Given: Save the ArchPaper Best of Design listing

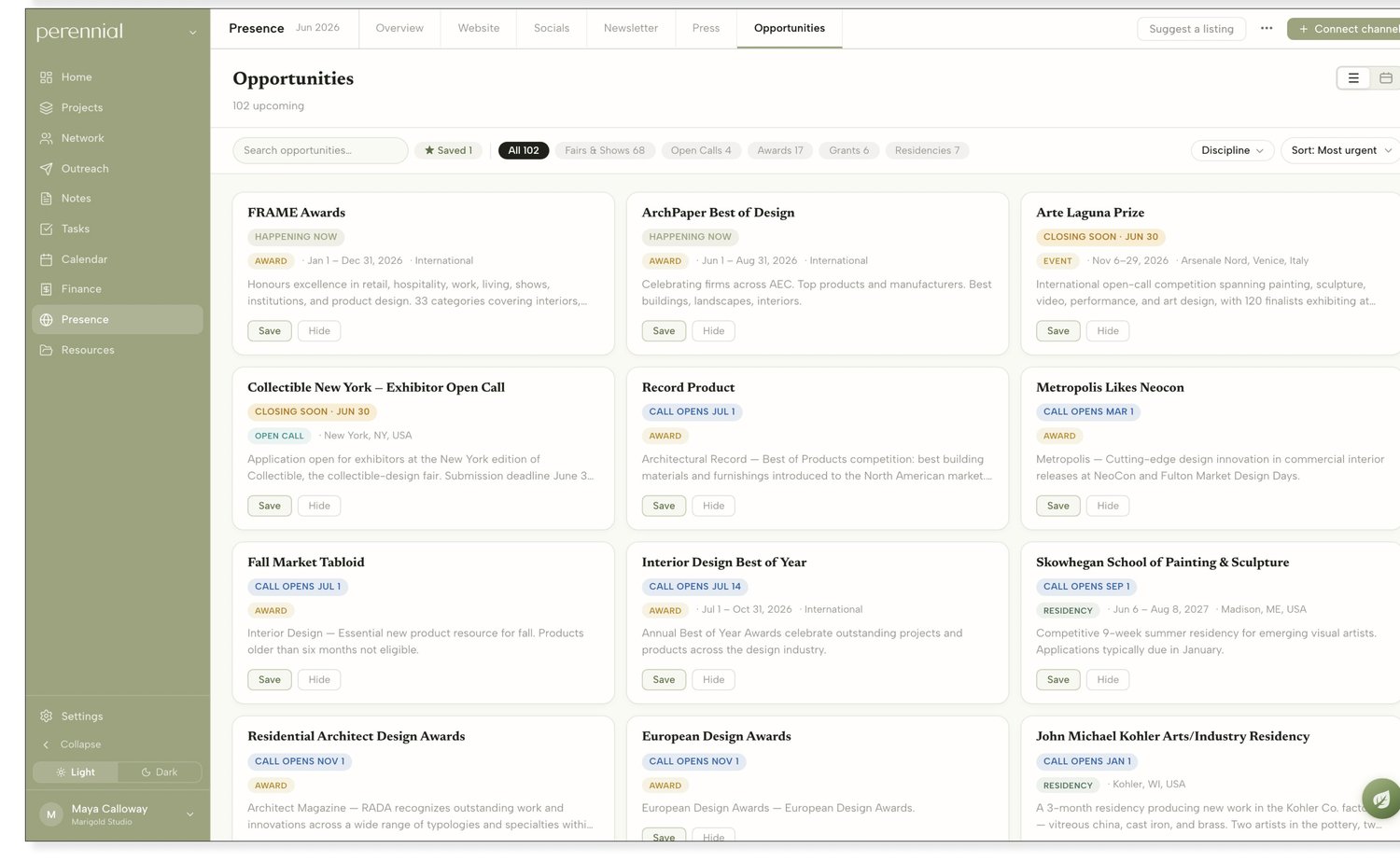Looking at the screenshot, I should tap(665, 331).
